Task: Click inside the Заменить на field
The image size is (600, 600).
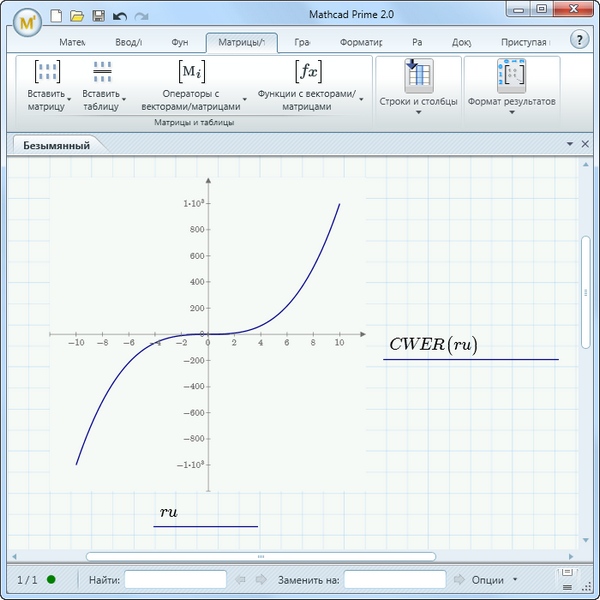Action: pos(394,579)
